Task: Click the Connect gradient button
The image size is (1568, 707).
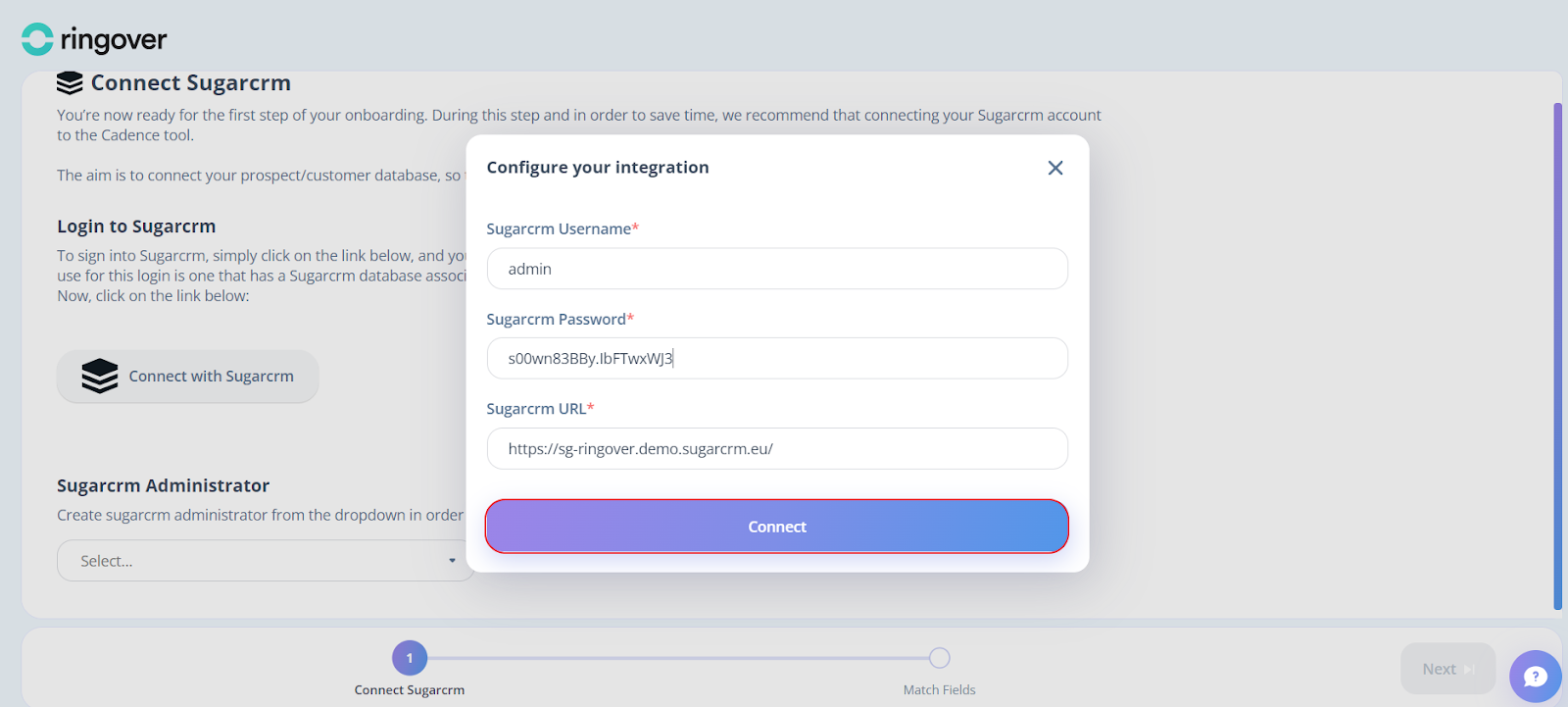Action: 777,527
